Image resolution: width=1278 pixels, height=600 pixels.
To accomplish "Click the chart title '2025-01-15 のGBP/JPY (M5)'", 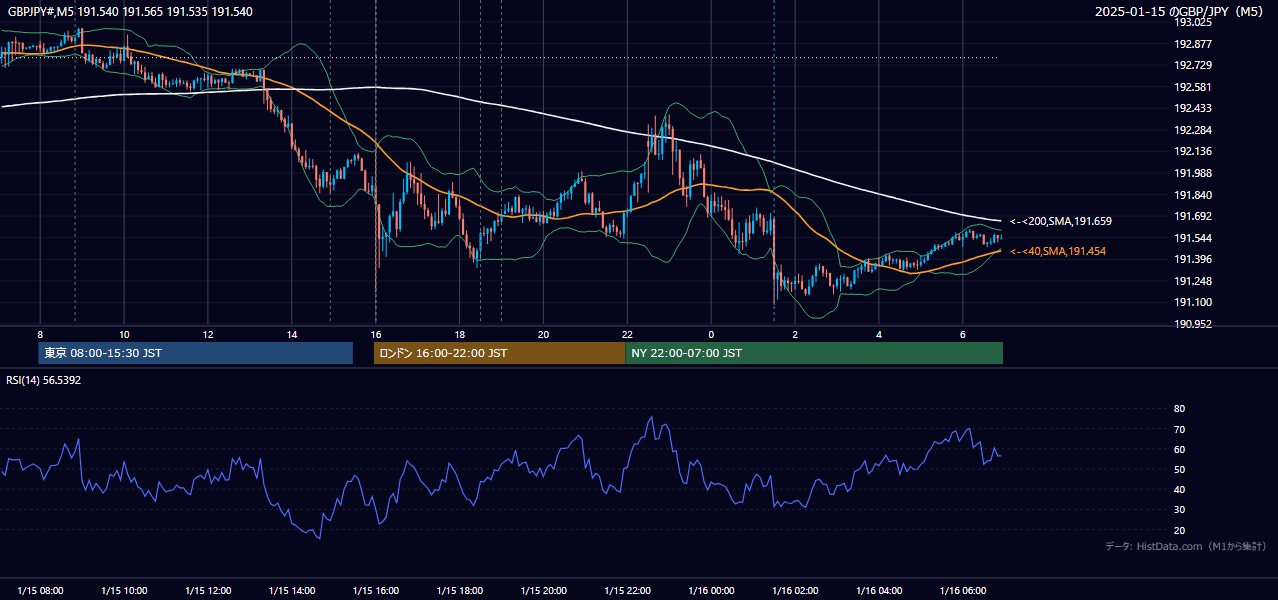I will [1180, 12].
